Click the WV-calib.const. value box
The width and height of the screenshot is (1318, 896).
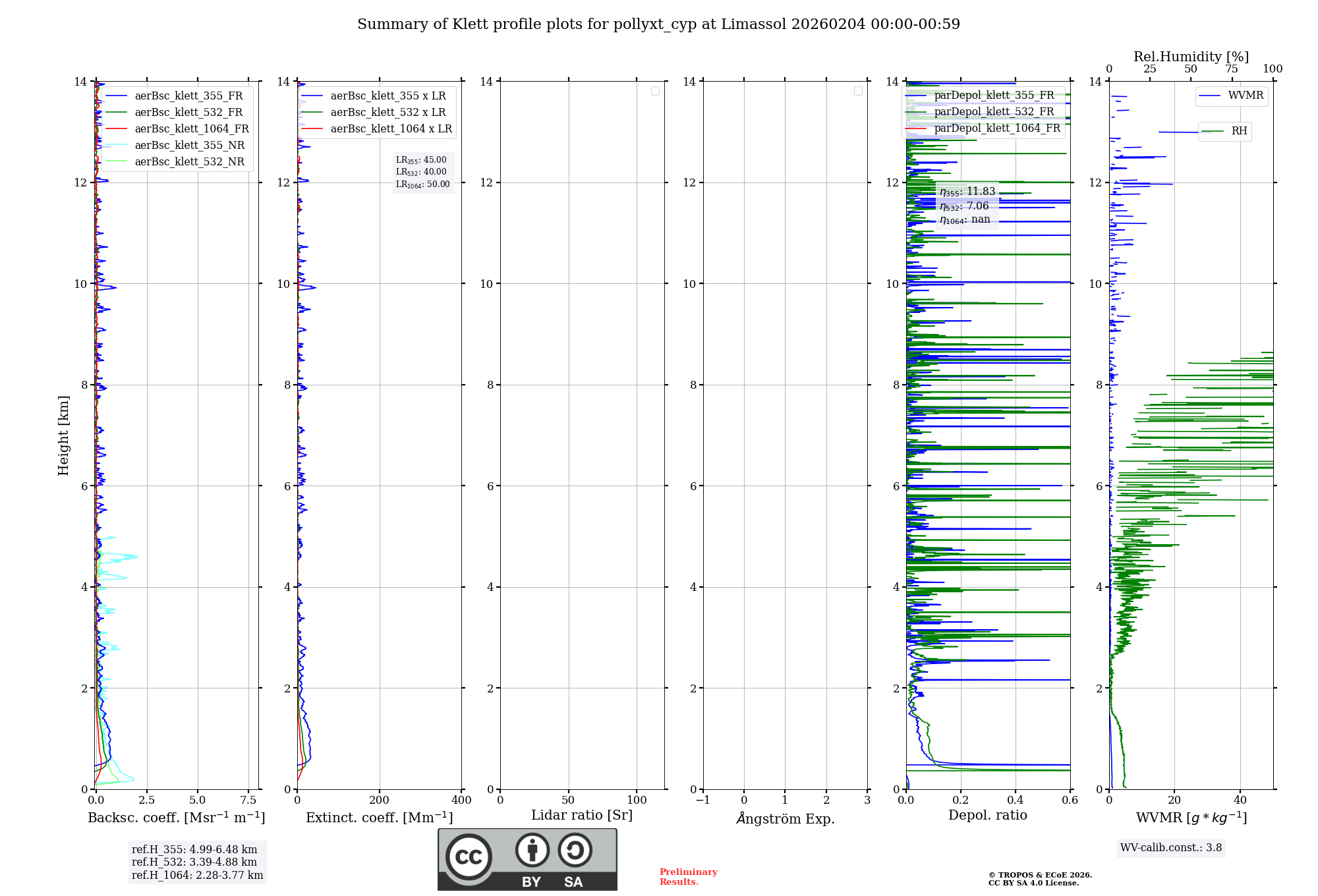click(1171, 848)
